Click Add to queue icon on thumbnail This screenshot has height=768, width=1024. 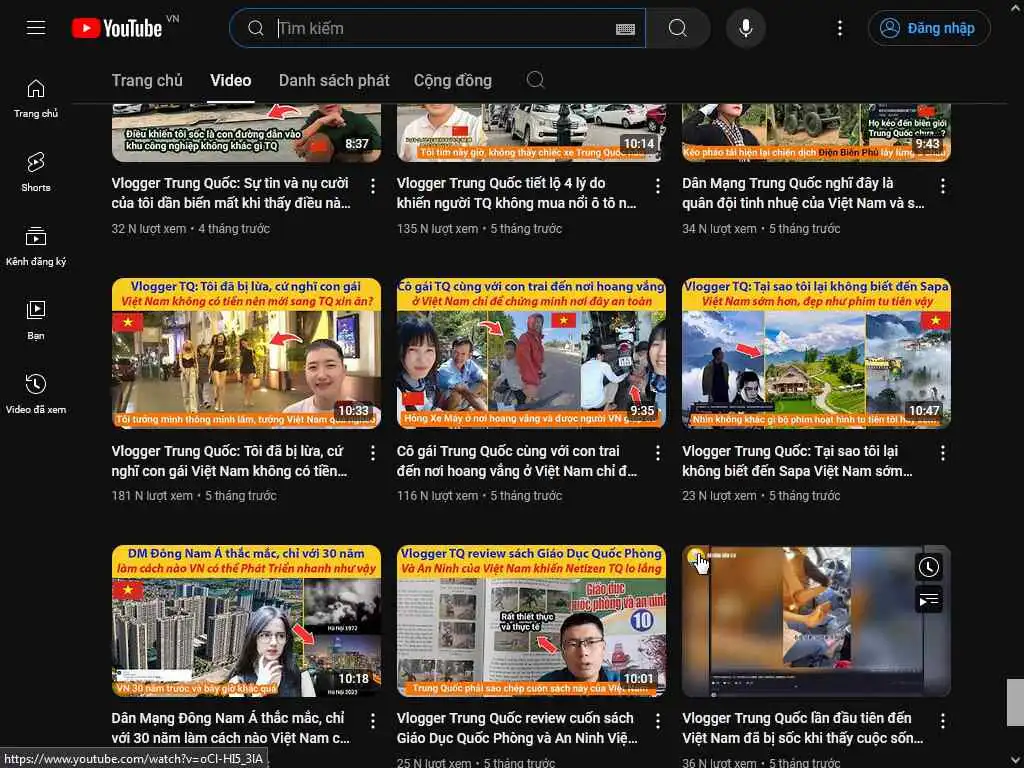click(929, 600)
